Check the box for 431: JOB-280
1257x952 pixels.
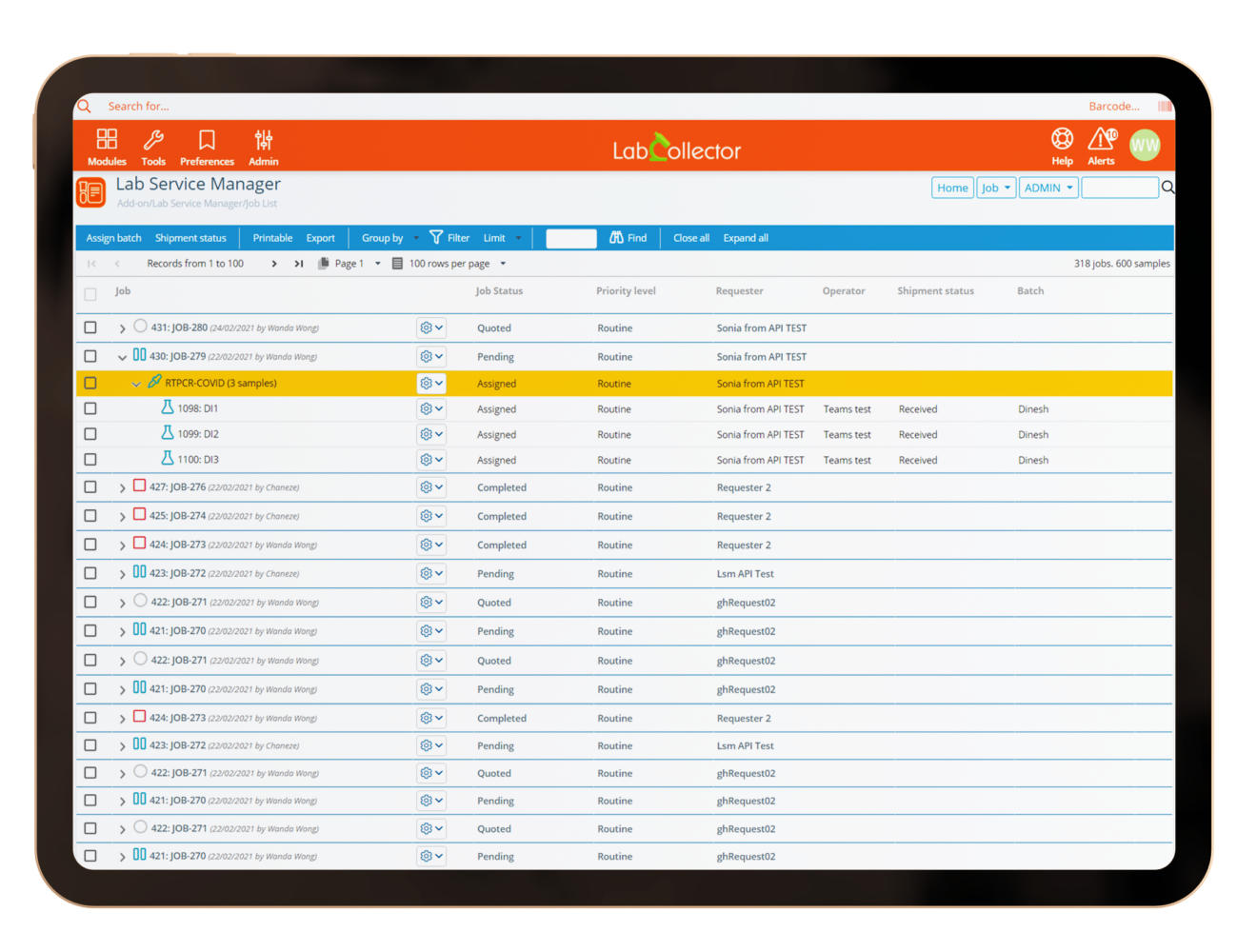click(x=90, y=327)
